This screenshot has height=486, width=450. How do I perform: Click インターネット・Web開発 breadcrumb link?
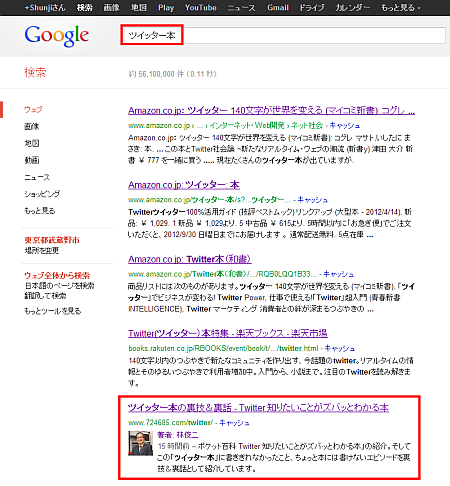[x=247, y=126]
